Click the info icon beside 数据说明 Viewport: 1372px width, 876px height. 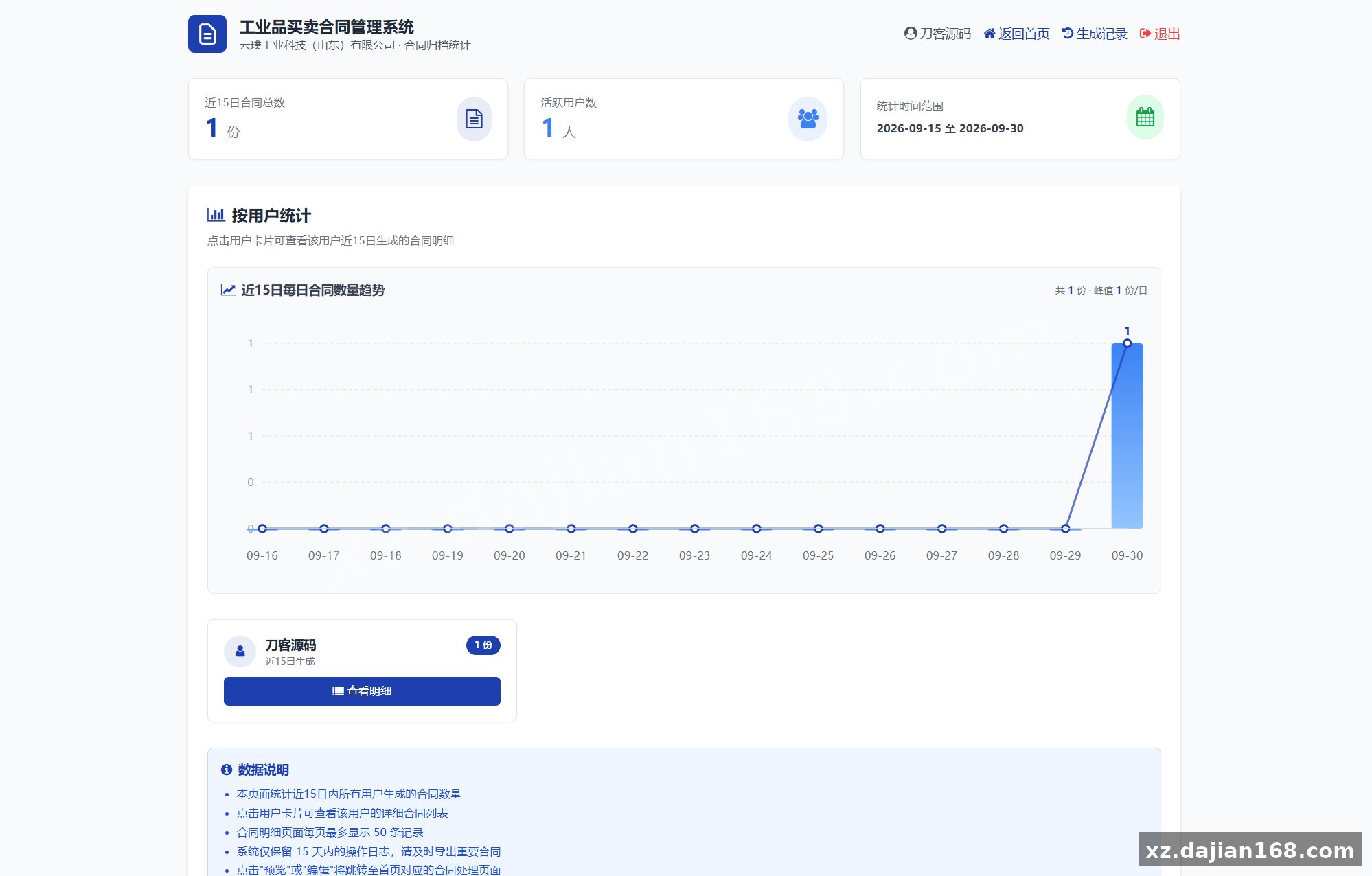[x=227, y=770]
